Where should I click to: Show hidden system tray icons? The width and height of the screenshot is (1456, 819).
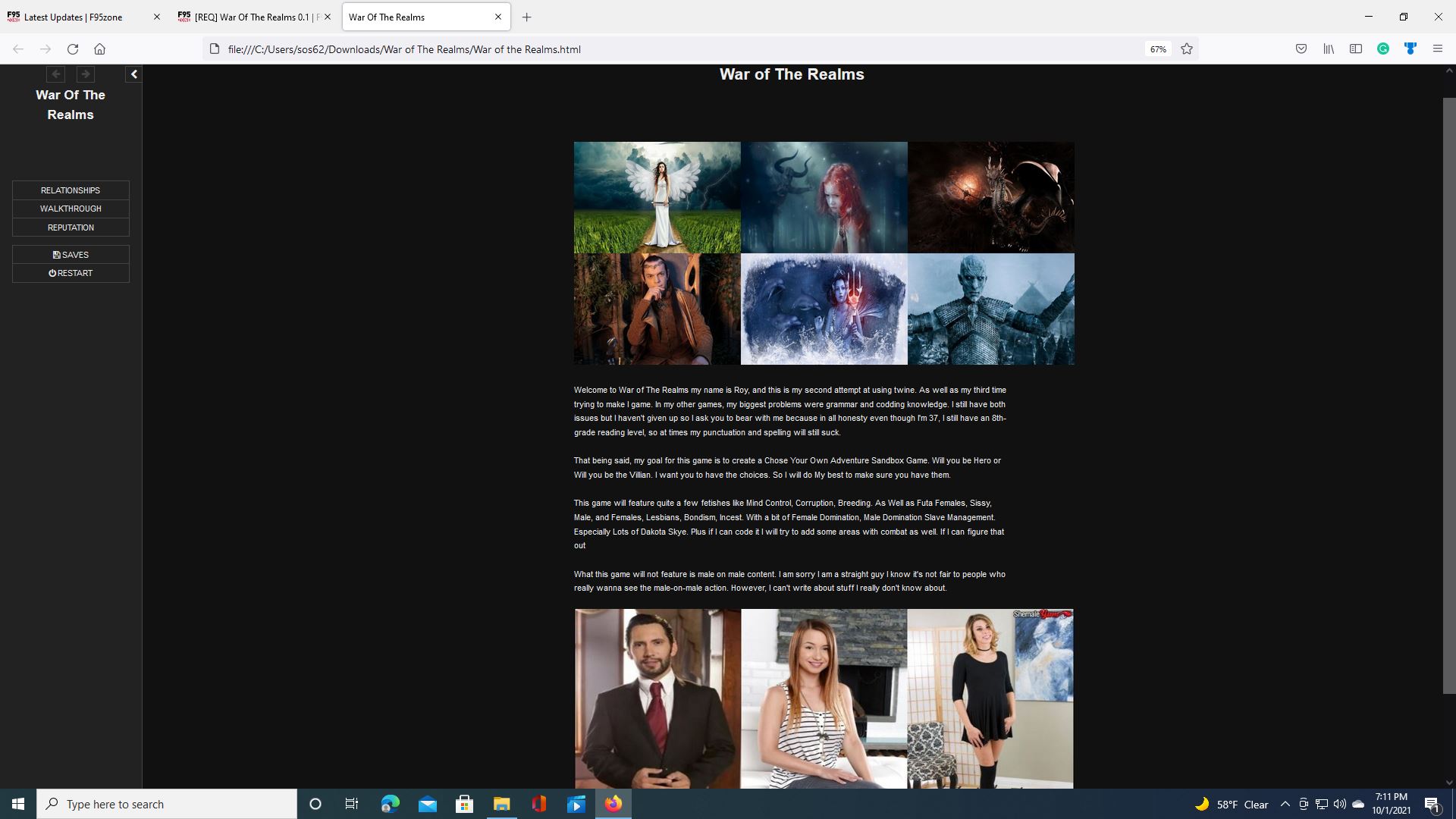coord(1285,804)
